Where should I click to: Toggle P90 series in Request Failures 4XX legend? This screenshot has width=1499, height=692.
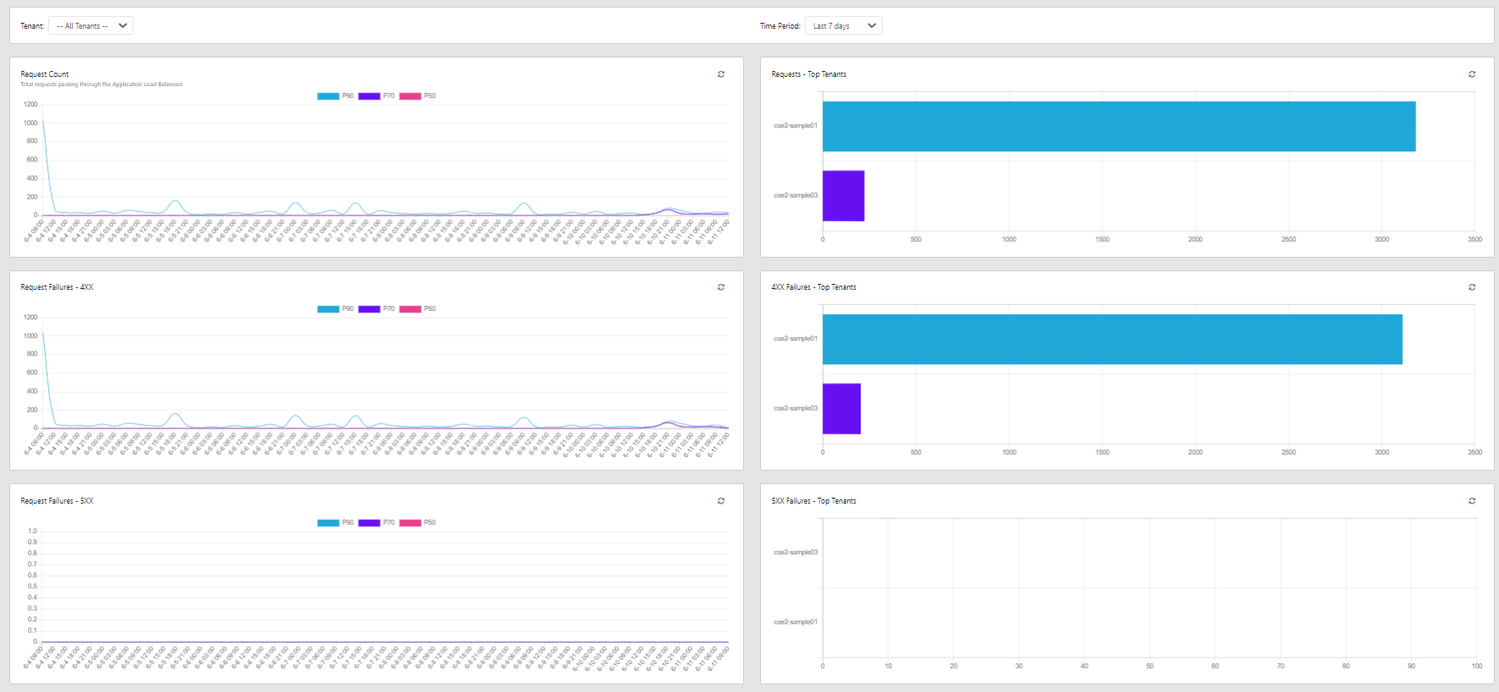click(336, 309)
